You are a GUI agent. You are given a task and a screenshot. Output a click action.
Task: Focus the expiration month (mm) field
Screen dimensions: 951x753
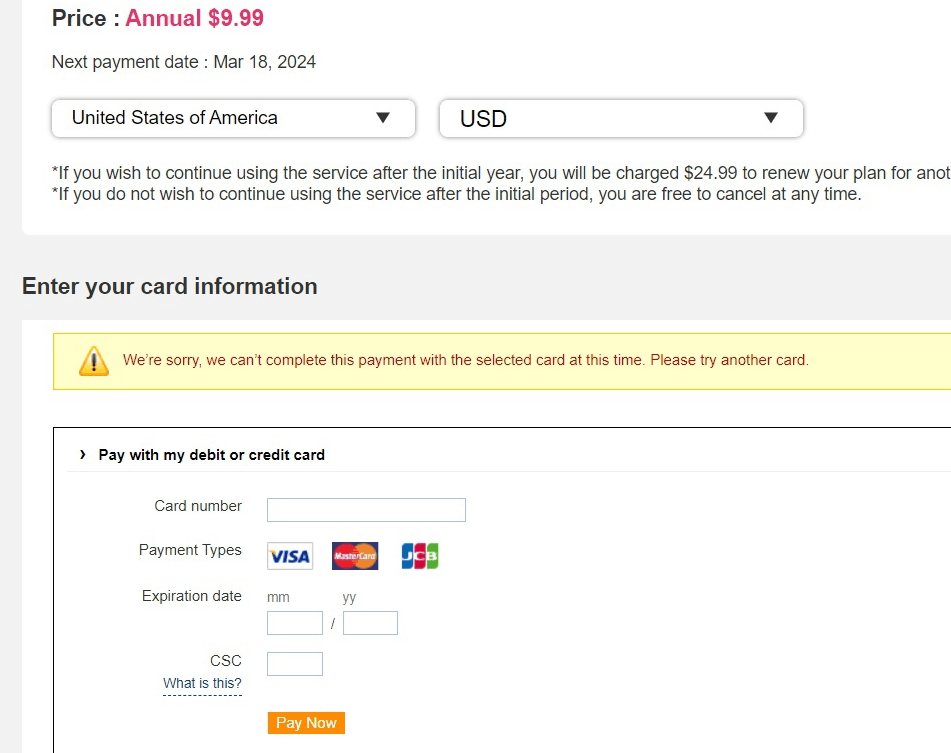[295, 623]
